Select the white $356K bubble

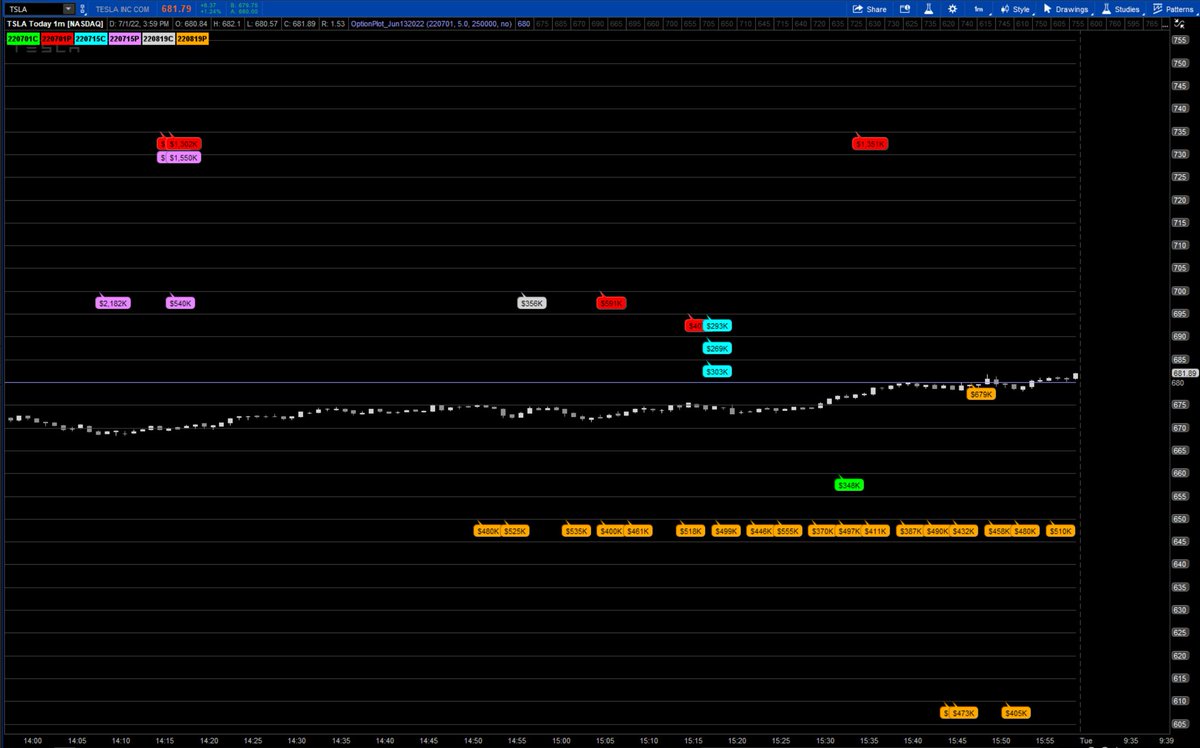click(x=532, y=303)
